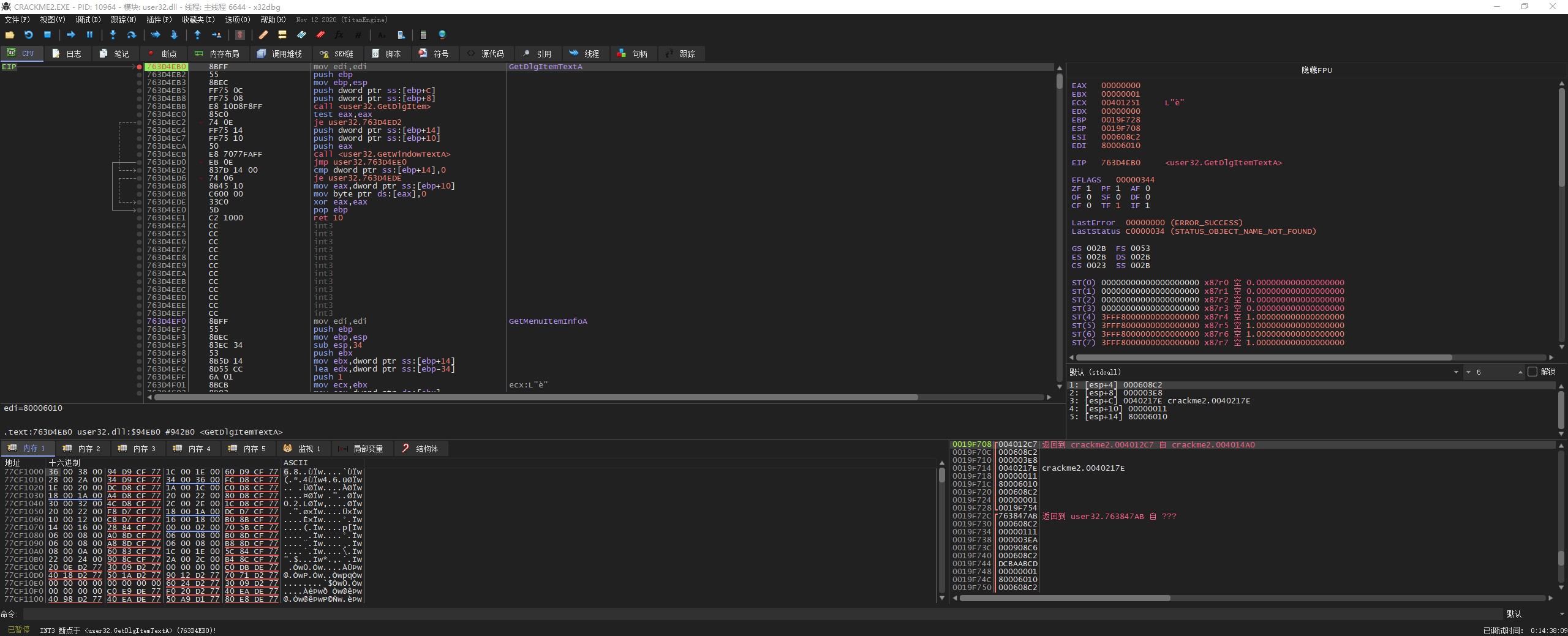1568x636 pixels.
Task: Click the Scylla 'S' toolbar icon
Action: point(240,35)
